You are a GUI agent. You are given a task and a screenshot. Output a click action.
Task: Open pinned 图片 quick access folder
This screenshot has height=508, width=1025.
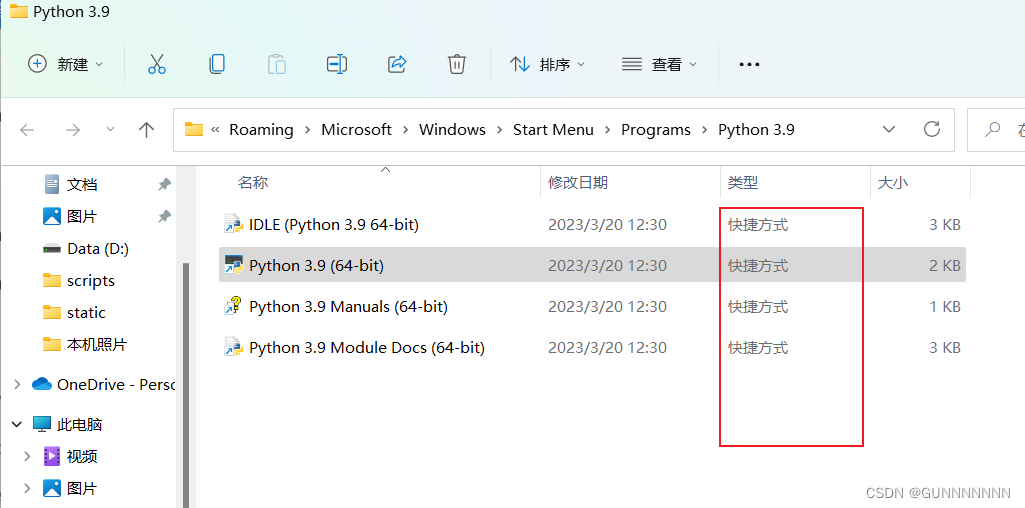pyautogui.click(x=82, y=216)
